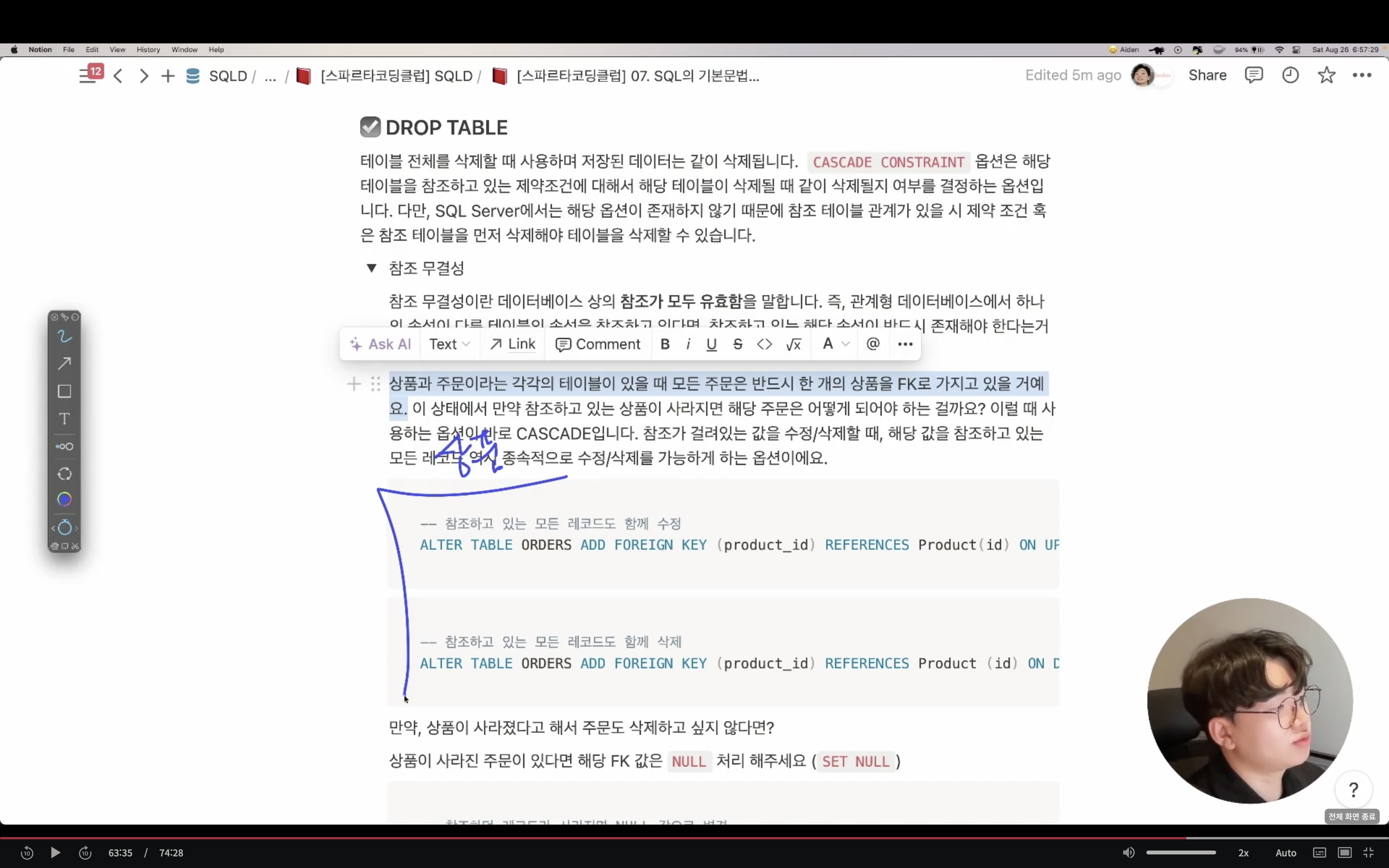Click the stopwatch timer icon in the drawing palette

(x=64, y=527)
